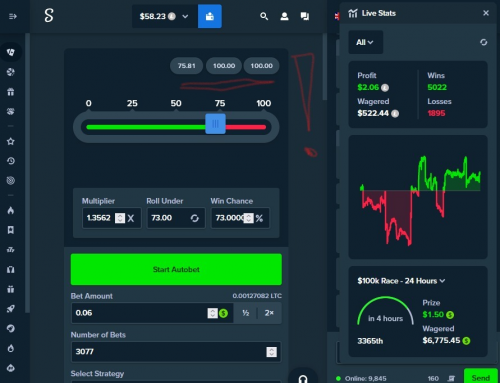Select the Sports ball icon in sidebar

(x=11, y=72)
